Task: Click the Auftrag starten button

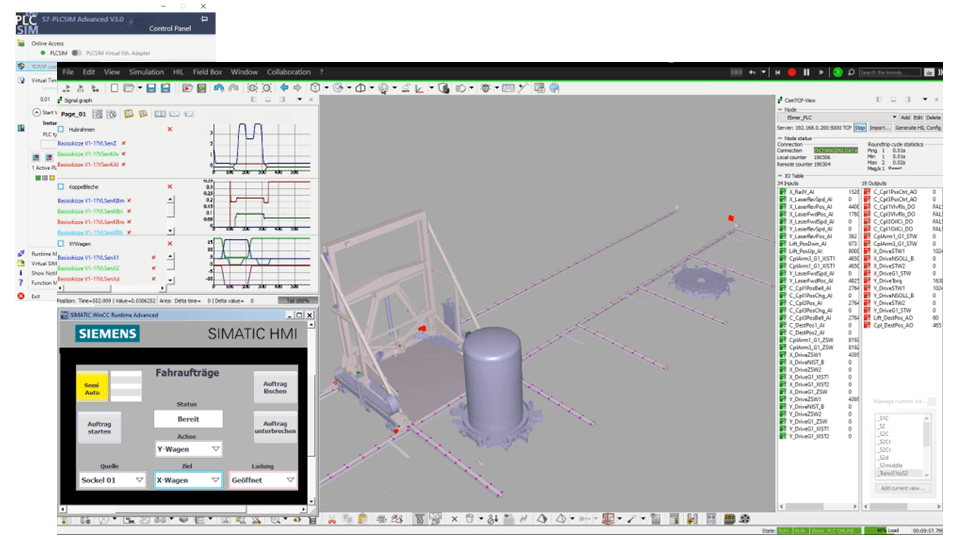Action: point(99,428)
